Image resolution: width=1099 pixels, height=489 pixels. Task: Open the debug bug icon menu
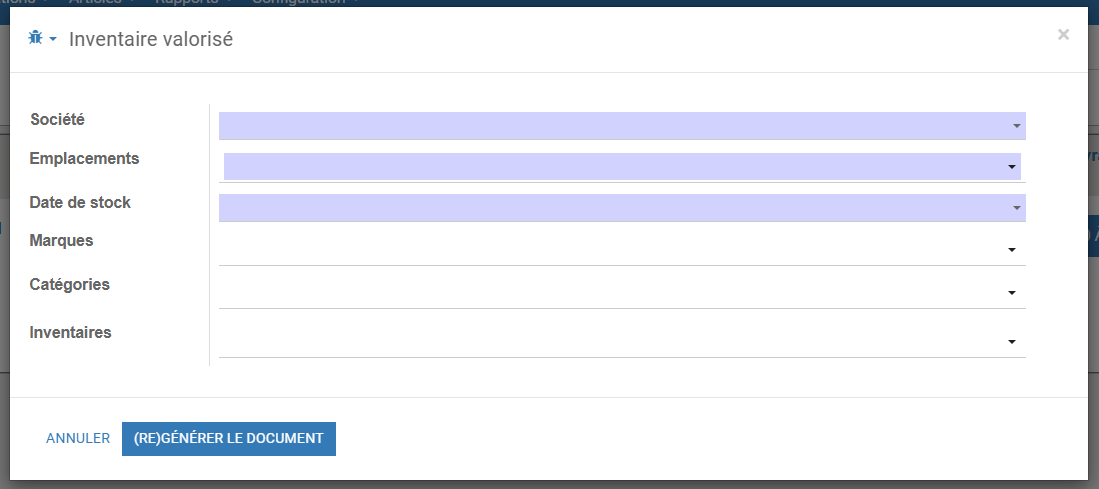coord(35,38)
